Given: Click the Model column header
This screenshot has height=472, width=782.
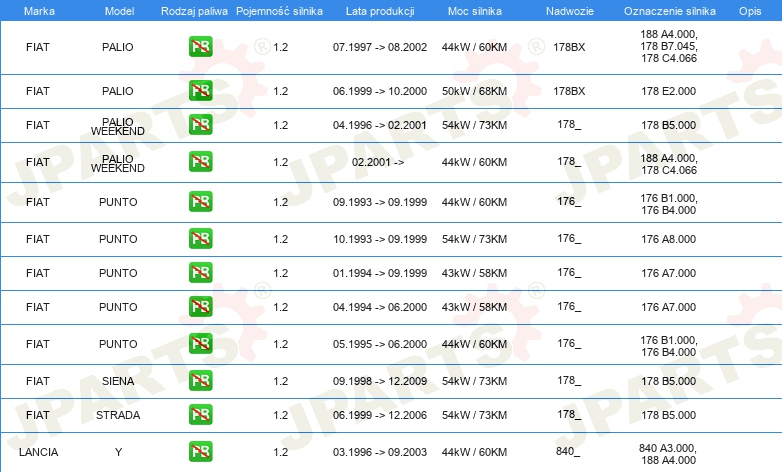Looking at the screenshot, I should 119,11.
